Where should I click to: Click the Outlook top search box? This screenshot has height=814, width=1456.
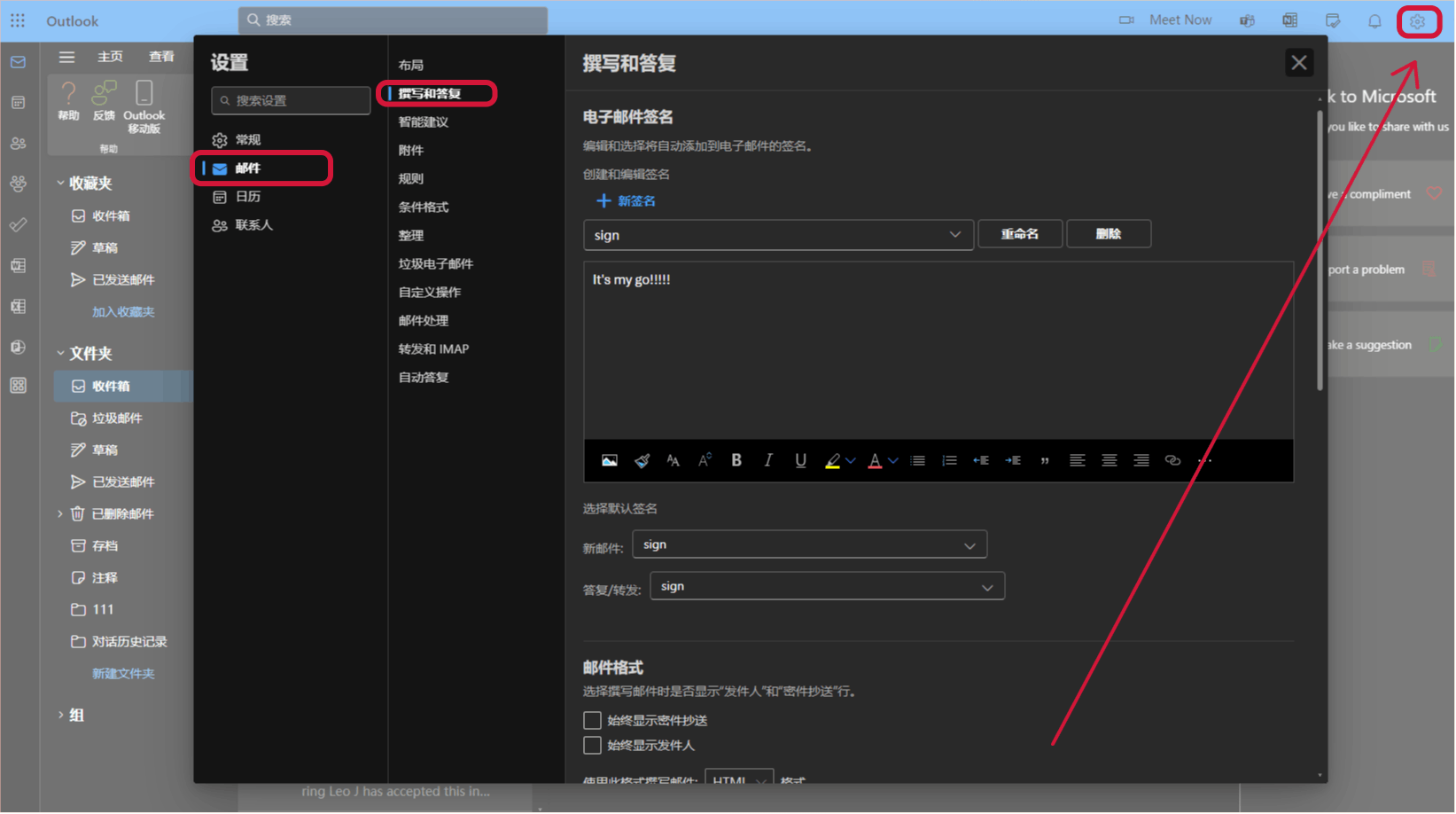click(x=393, y=20)
